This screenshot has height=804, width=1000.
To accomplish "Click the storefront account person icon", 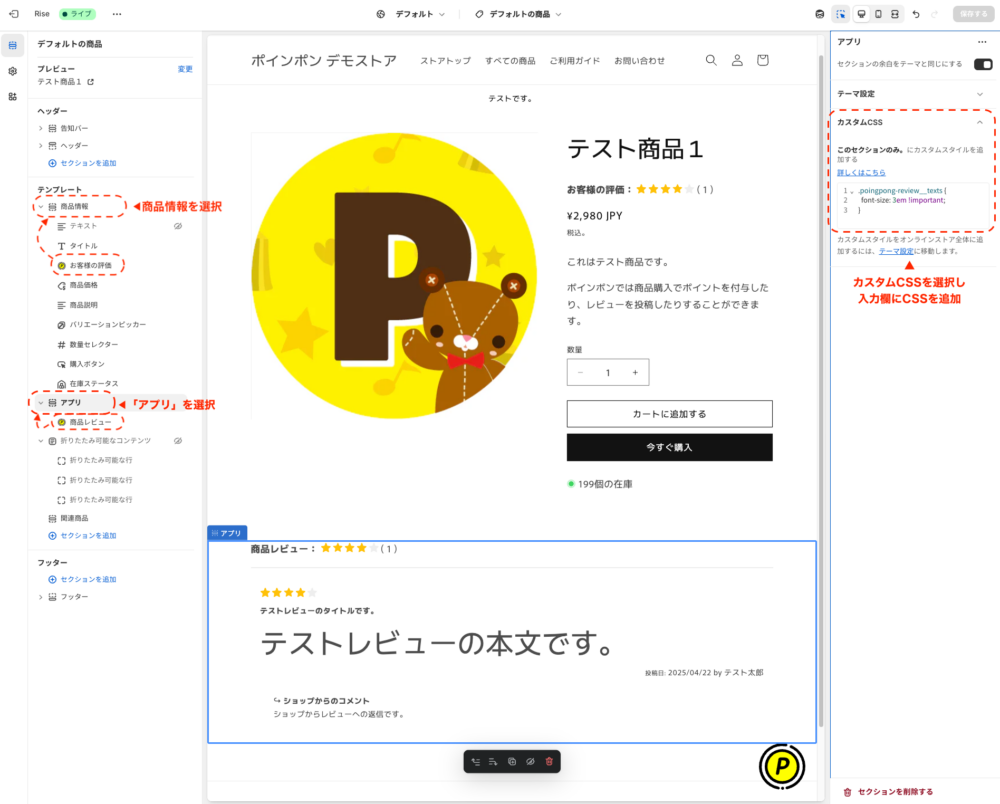I will tap(737, 60).
